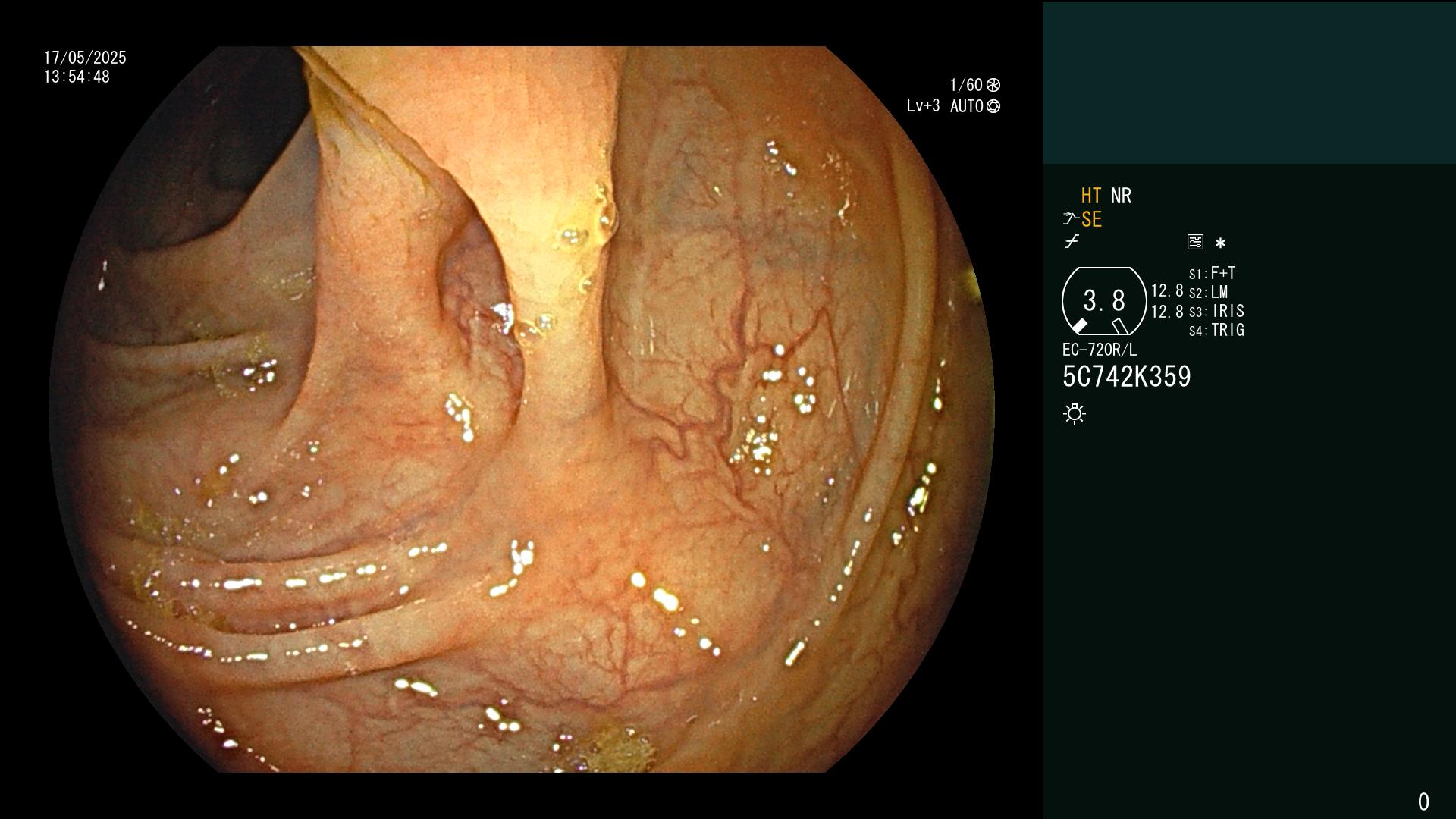Click switch assignment S2: LM
The image size is (1456, 819).
tap(1209, 292)
